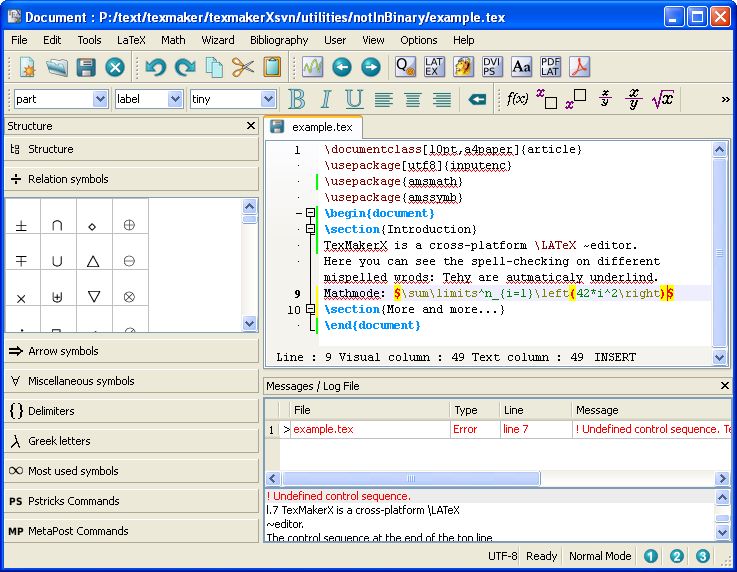This screenshot has height=572, width=737.
Task: Open the Greek letters panel
Action: (x=59, y=441)
